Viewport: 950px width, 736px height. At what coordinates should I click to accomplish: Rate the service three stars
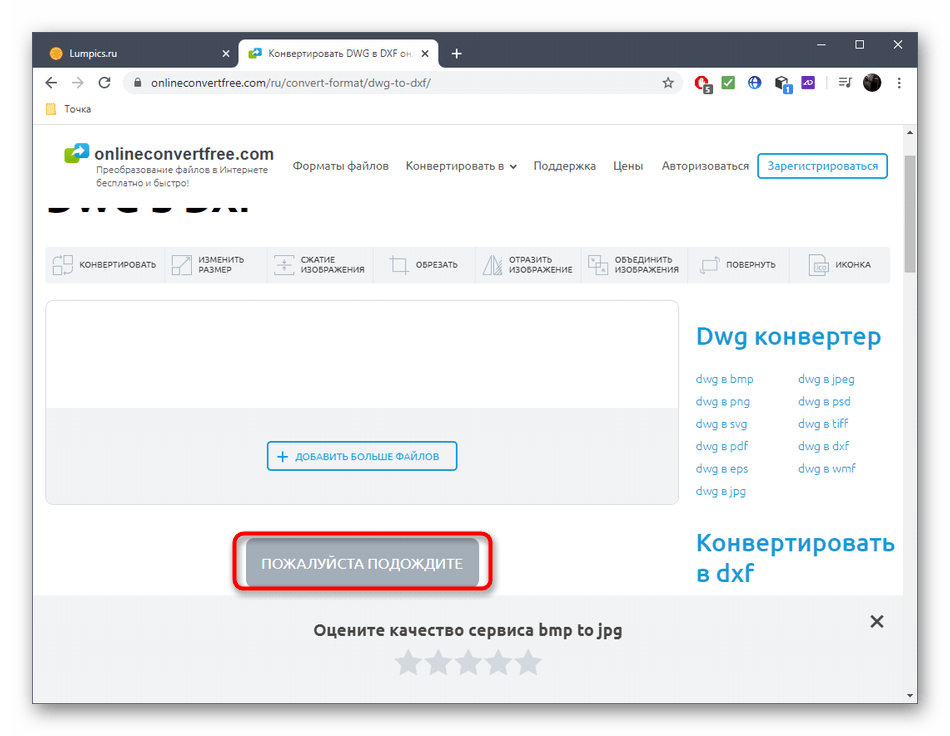468,662
